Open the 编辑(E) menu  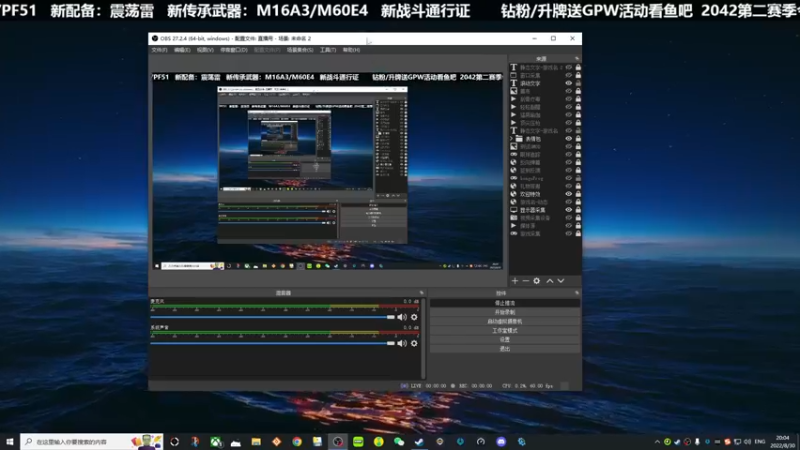click(x=182, y=50)
